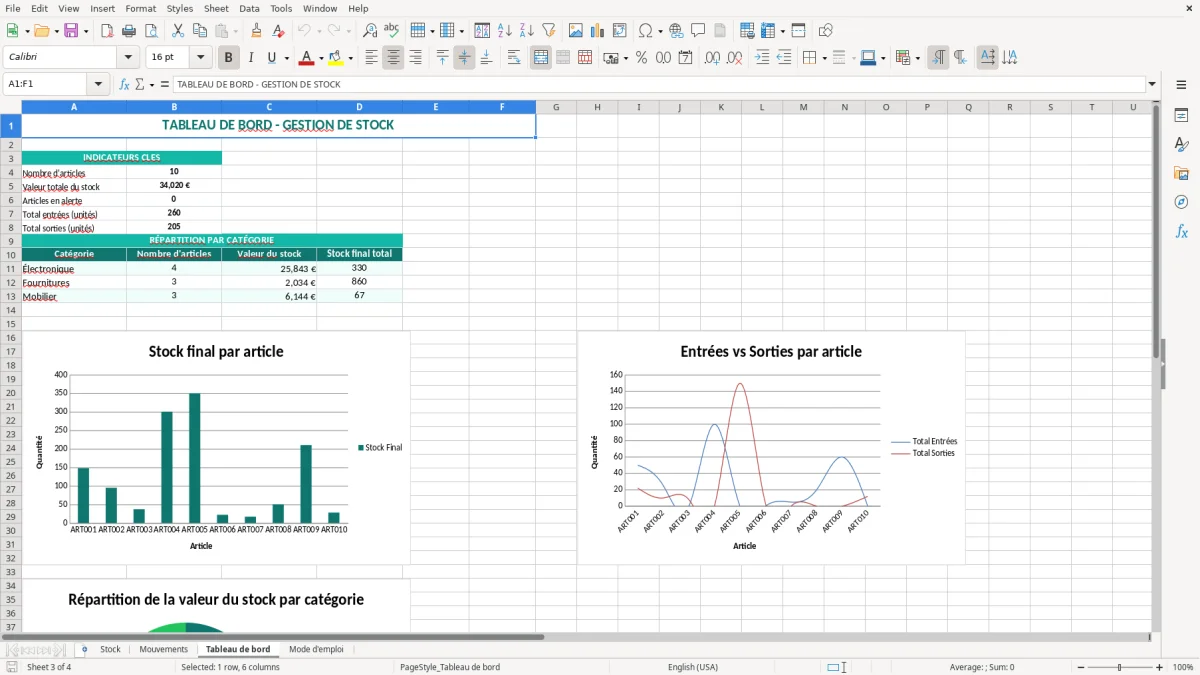The image size is (1200, 675).
Task: Click the Merge and Center Cells icon
Action: (x=541, y=58)
